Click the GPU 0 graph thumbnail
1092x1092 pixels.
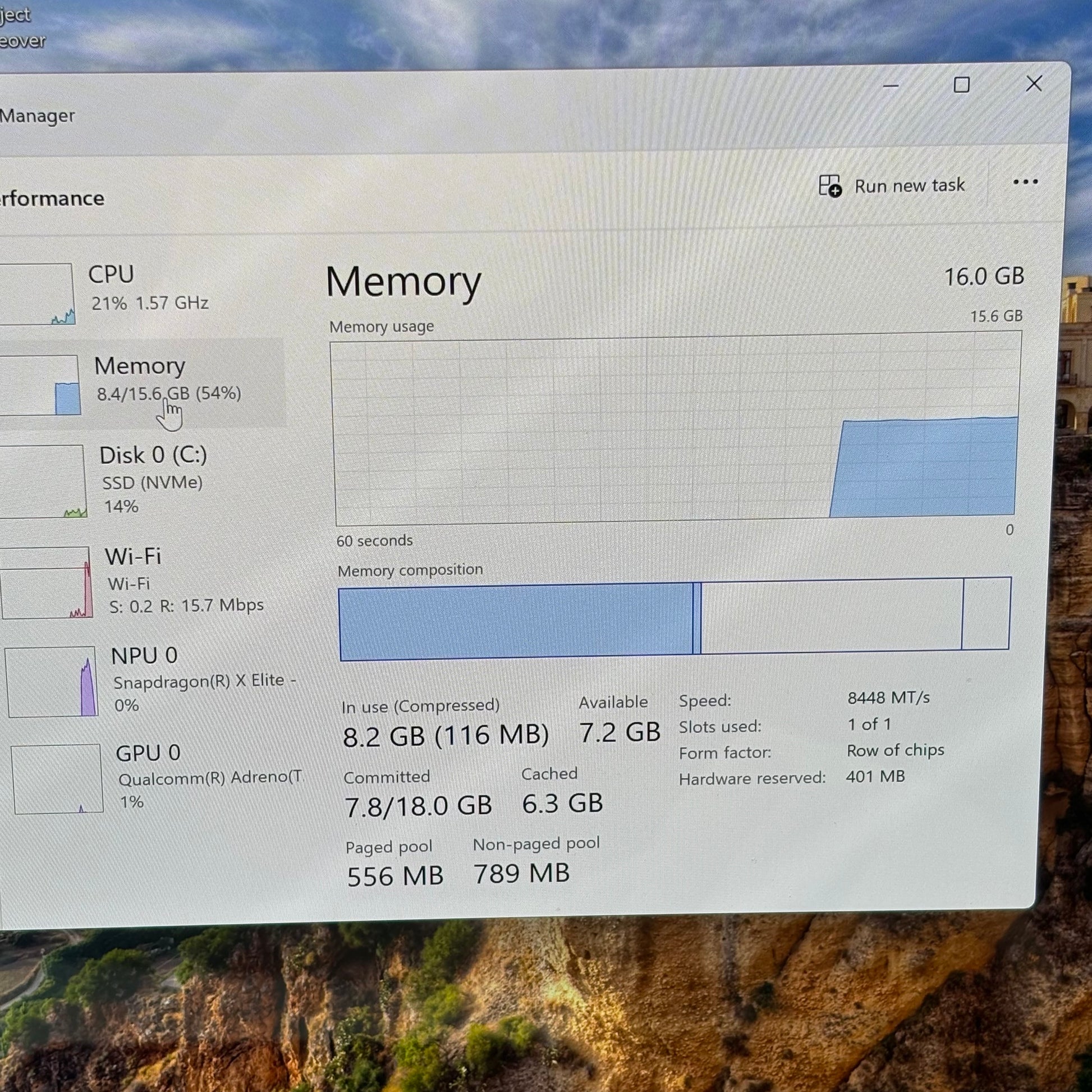[x=58, y=779]
